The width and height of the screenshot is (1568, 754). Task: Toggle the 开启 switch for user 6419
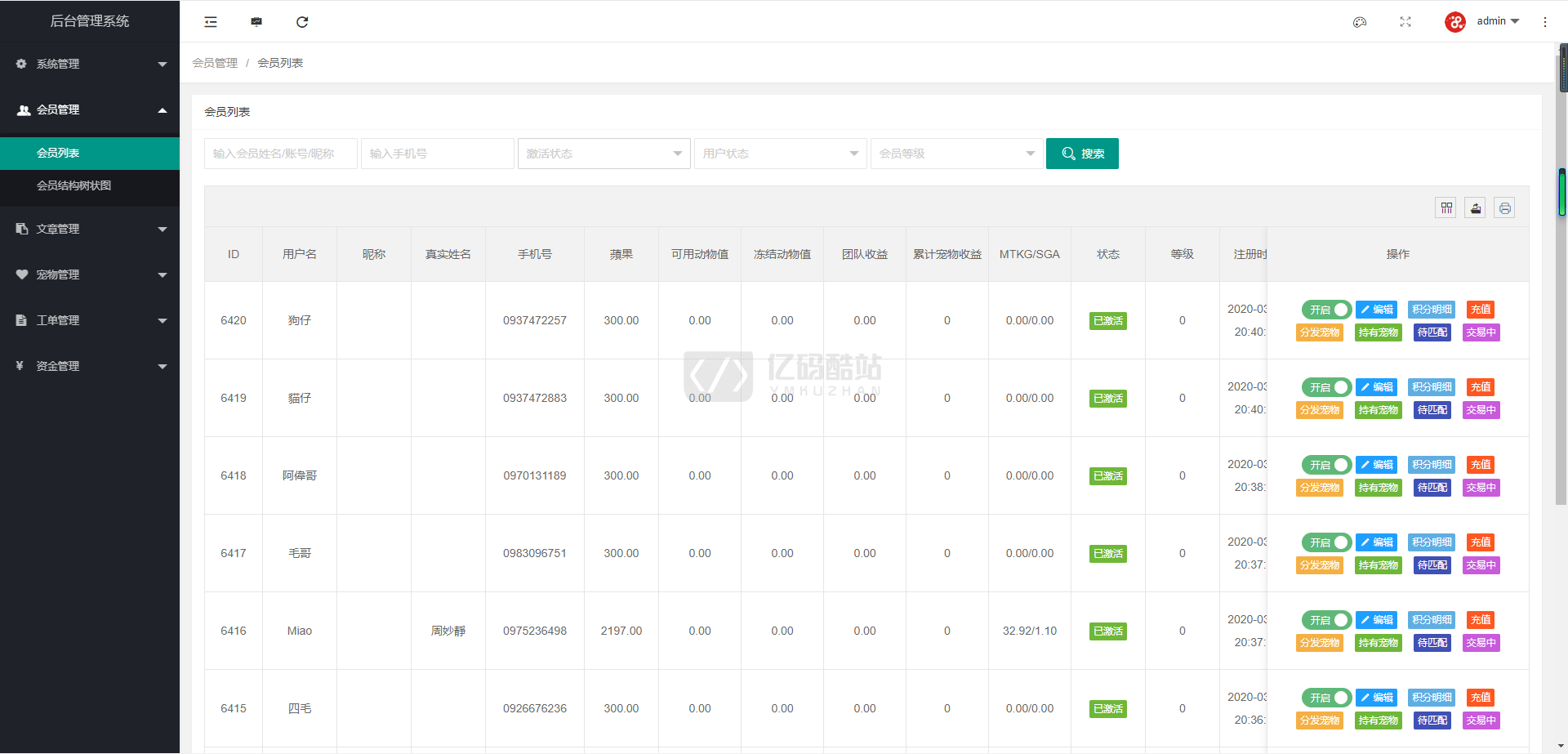click(1326, 387)
